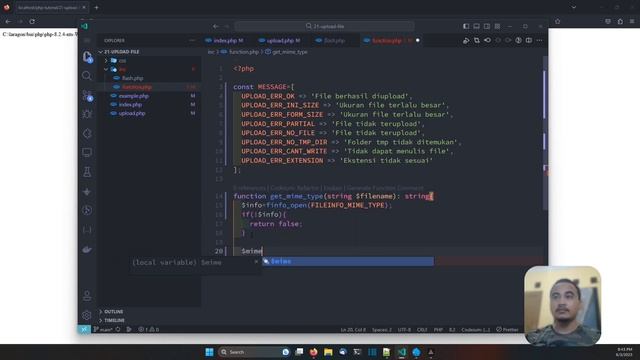
Task: Open the Search view in activity bar
Action: click(87, 76)
